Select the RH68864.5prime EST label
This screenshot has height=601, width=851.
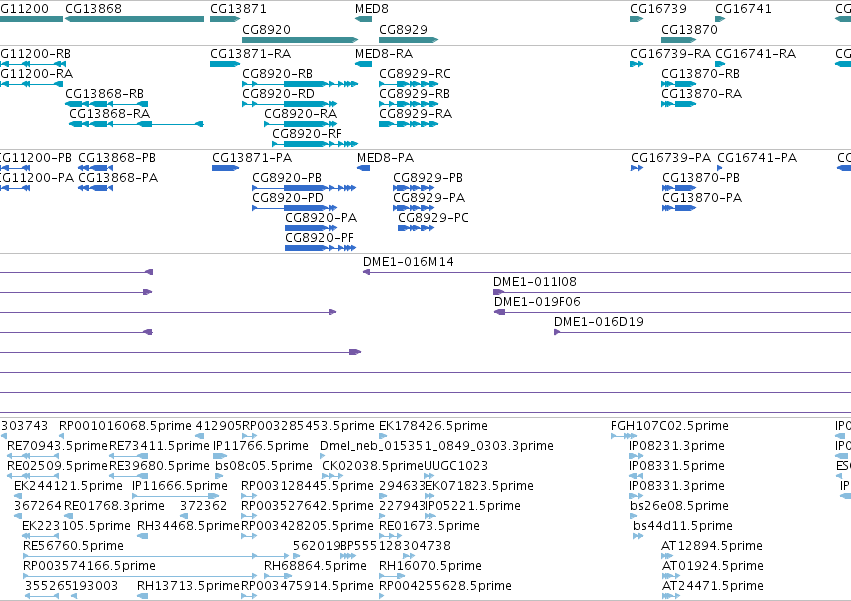[315, 566]
